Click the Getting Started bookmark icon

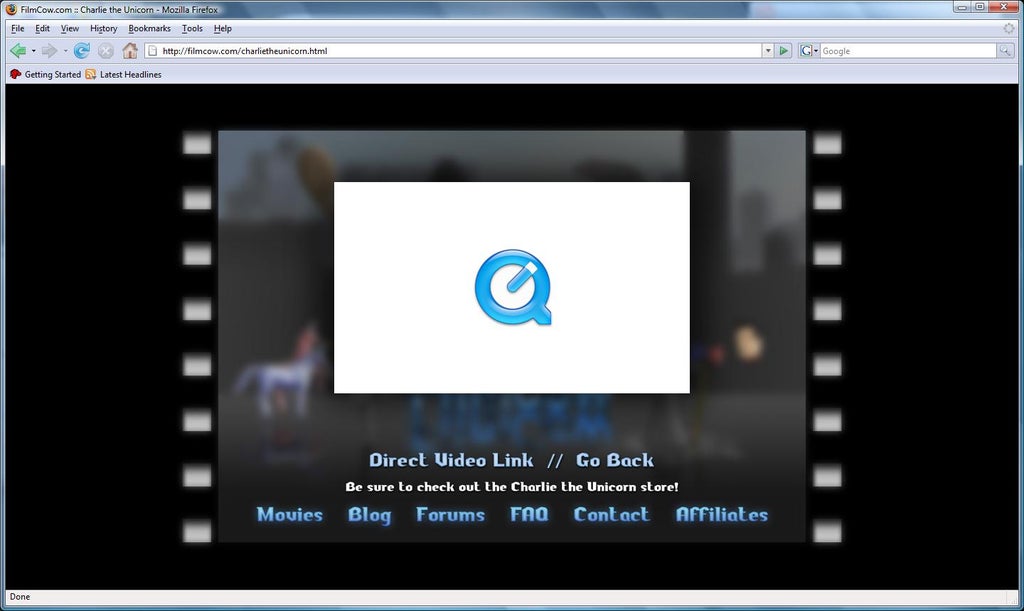pos(15,74)
